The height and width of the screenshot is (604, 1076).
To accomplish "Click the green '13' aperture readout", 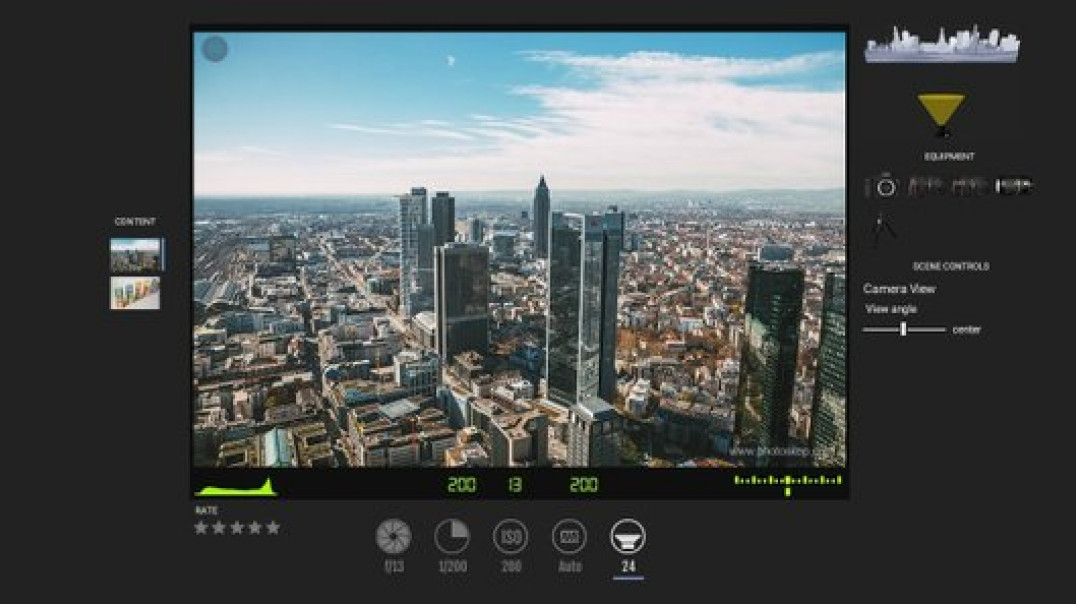I will point(515,485).
